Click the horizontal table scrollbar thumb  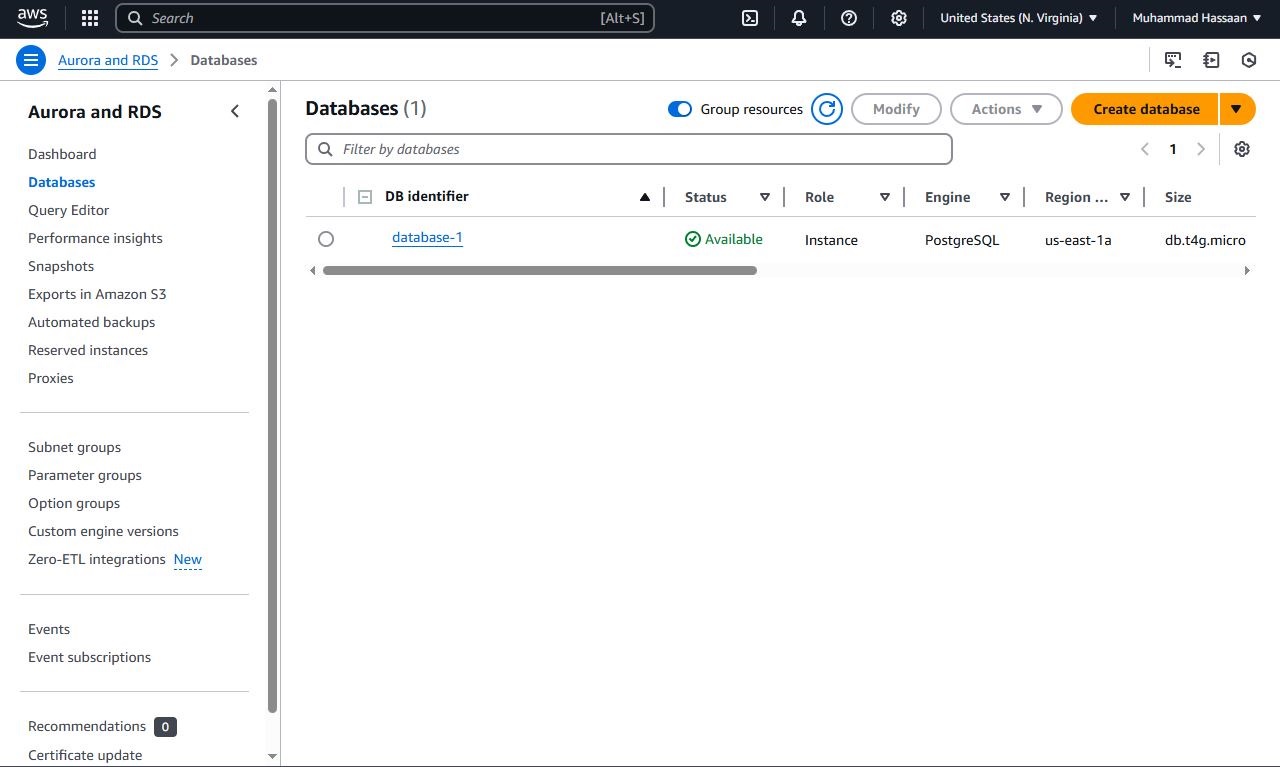pos(540,270)
